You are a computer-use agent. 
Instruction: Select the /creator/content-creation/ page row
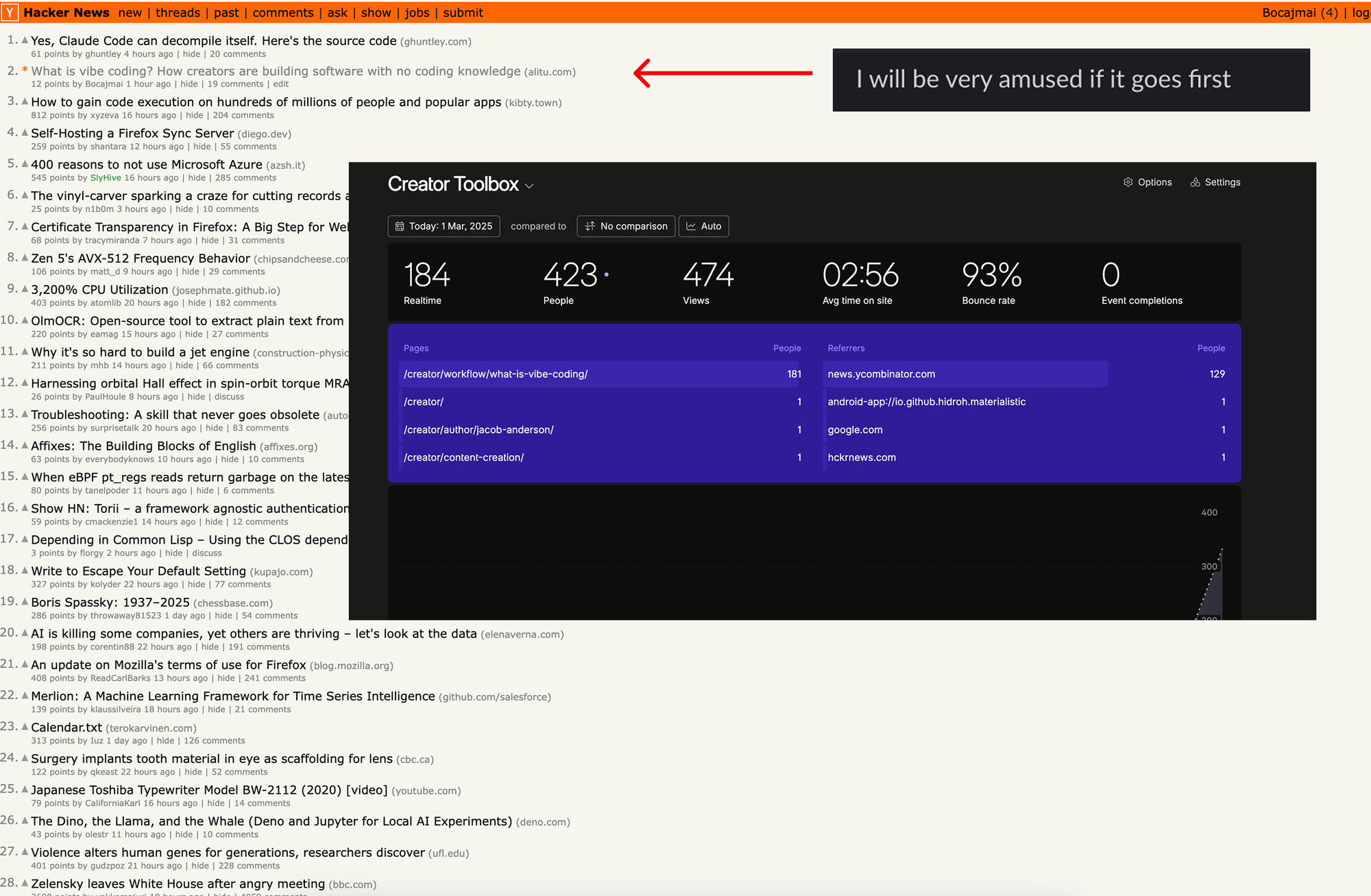[601, 457]
